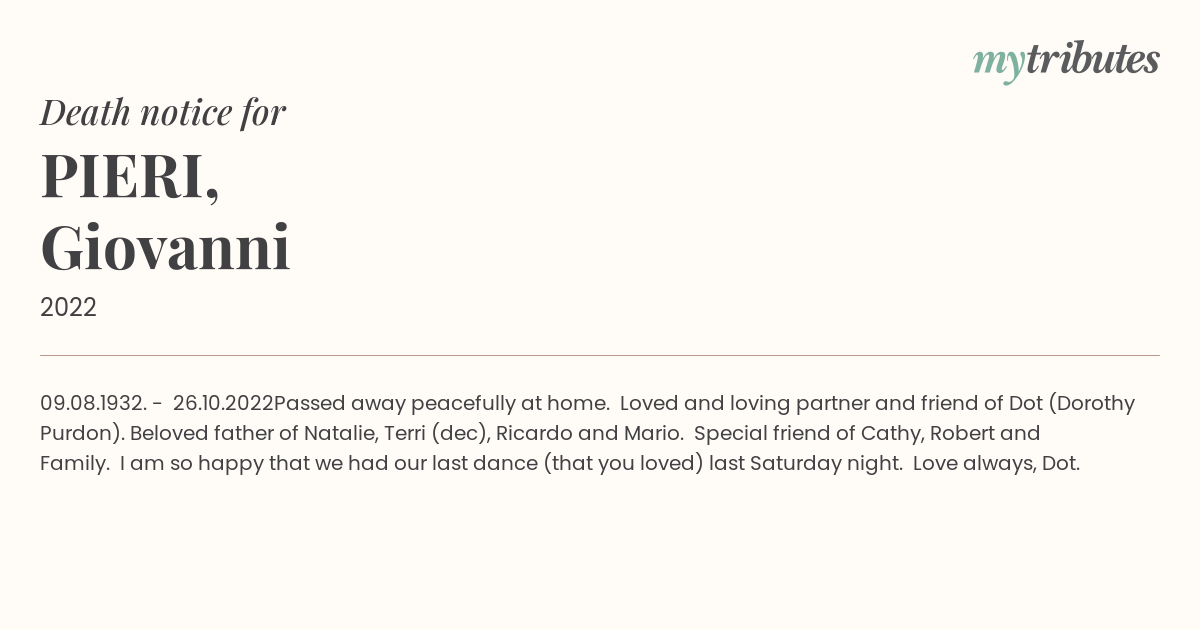Click the 'Death notice for' heading
This screenshot has width=1200, height=630.
(x=163, y=112)
